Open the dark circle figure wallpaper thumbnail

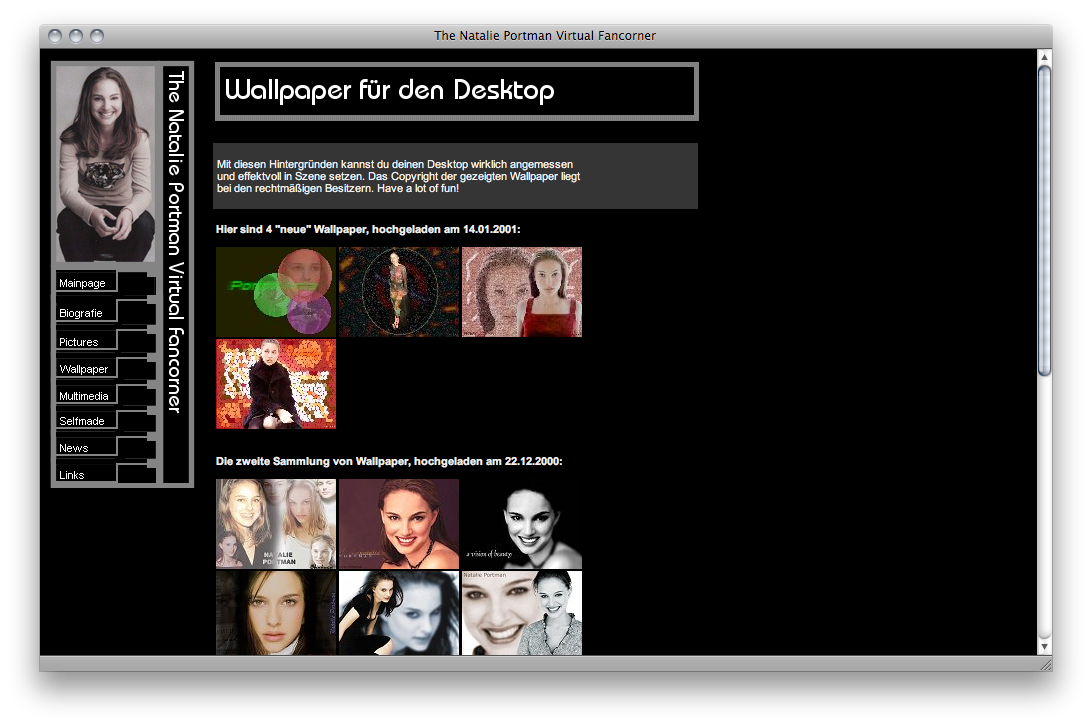(399, 292)
